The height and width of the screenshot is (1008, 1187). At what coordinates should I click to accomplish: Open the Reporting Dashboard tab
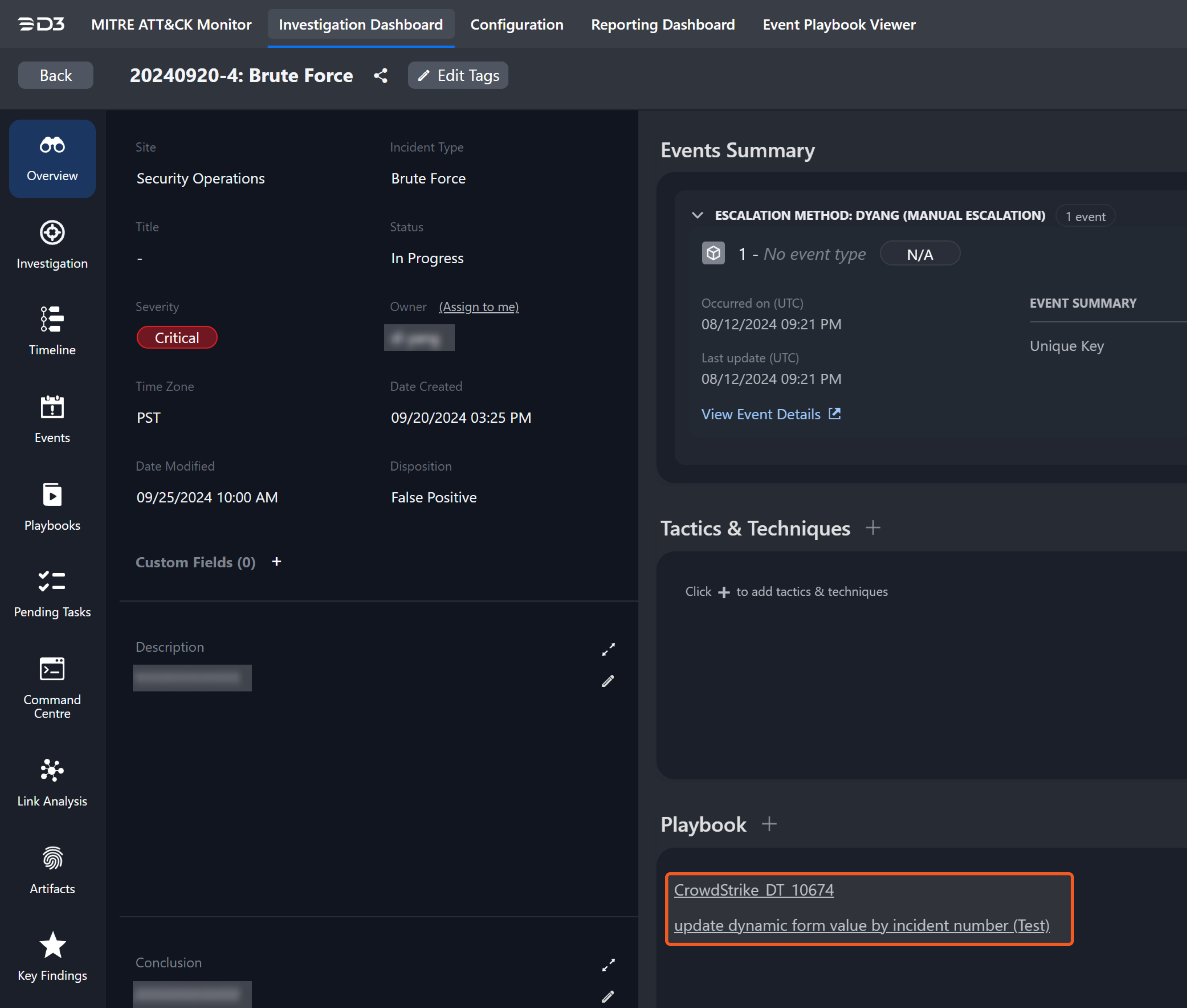coord(663,24)
